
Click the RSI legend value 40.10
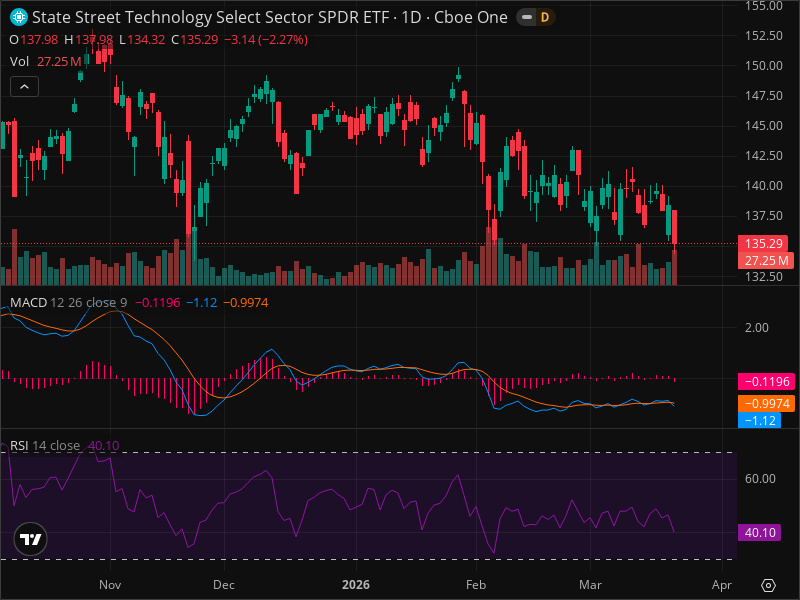pyautogui.click(x=104, y=445)
